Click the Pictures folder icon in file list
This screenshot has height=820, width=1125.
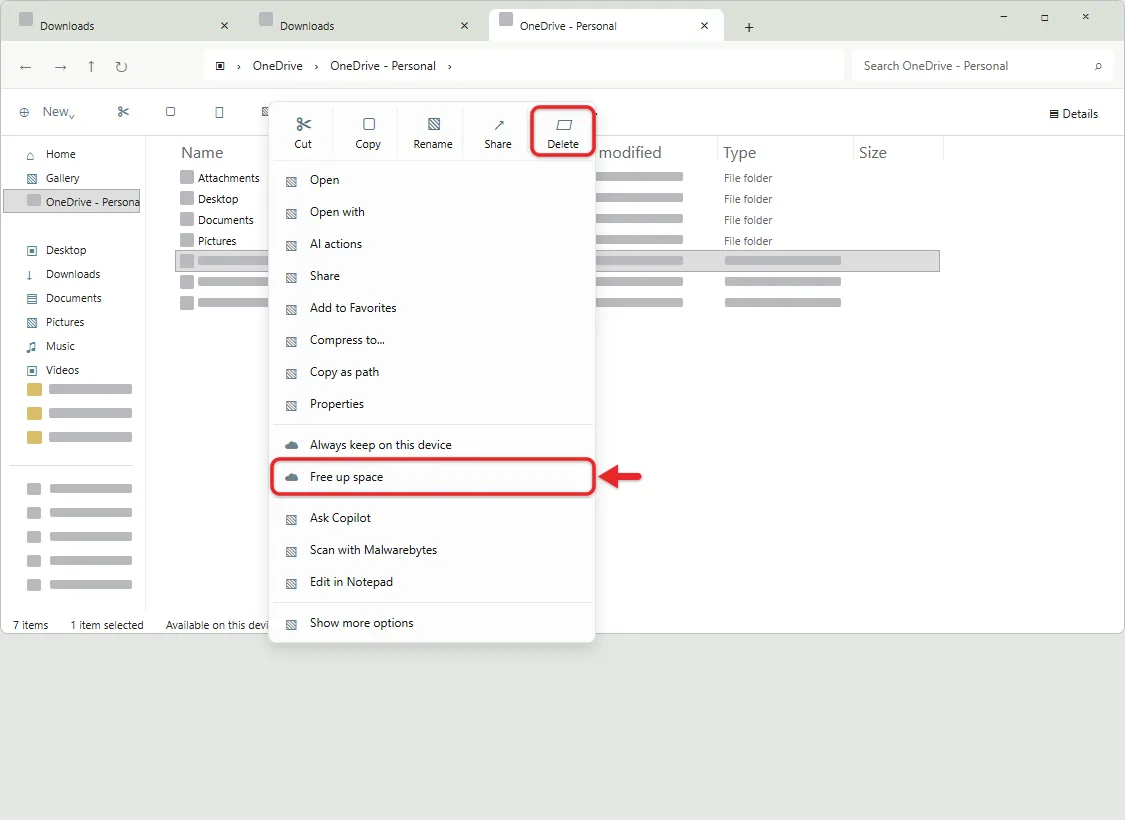tap(187, 240)
